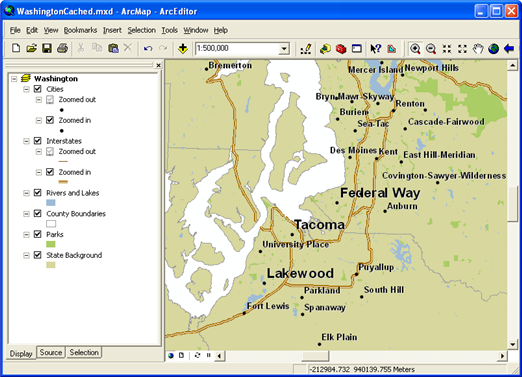
Task: Open the map scale dropdown
Action: (284, 49)
